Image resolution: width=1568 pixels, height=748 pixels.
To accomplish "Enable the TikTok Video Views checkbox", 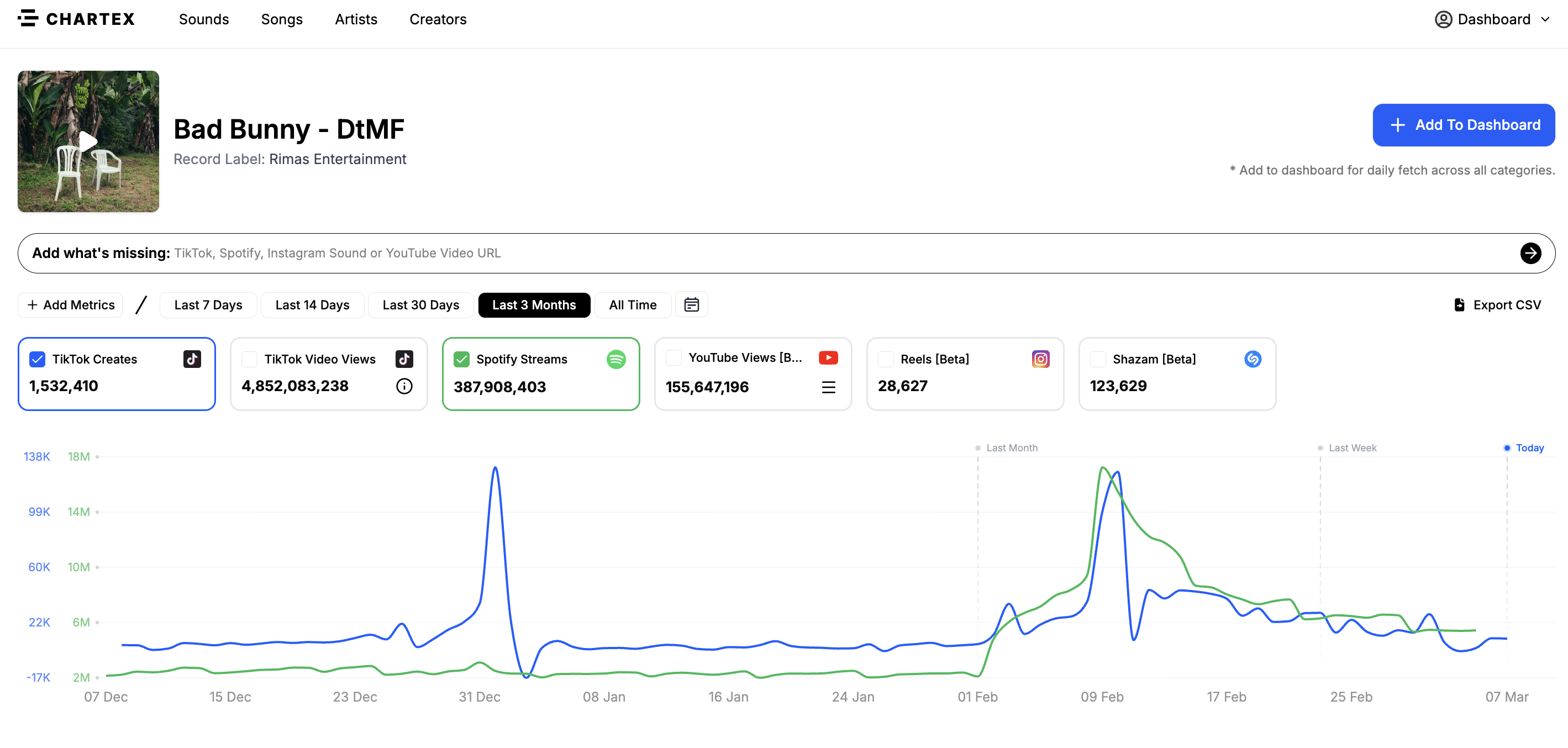I will [249, 359].
